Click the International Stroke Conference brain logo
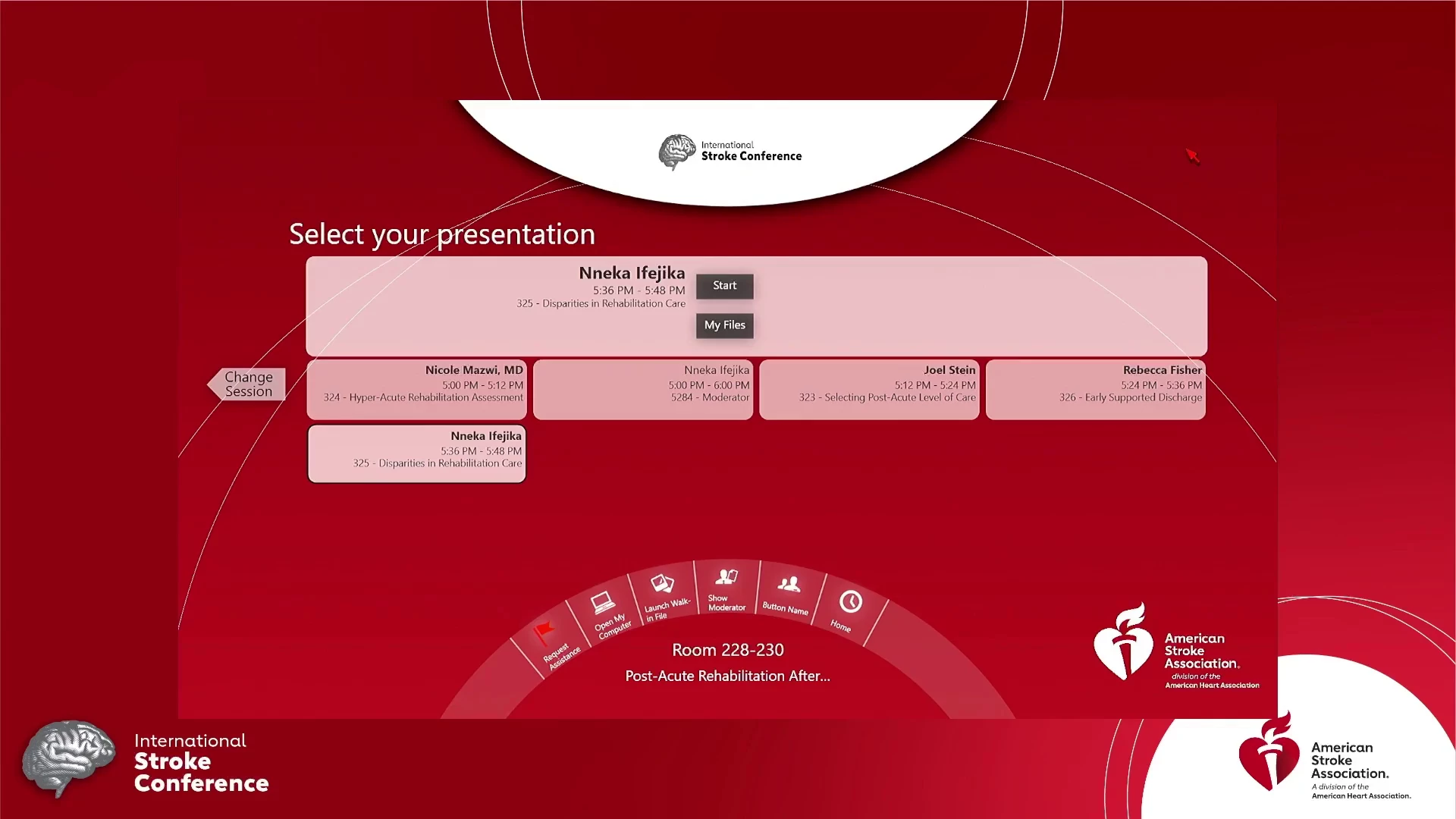This screenshot has width=1456, height=819. click(x=676, y=152)
